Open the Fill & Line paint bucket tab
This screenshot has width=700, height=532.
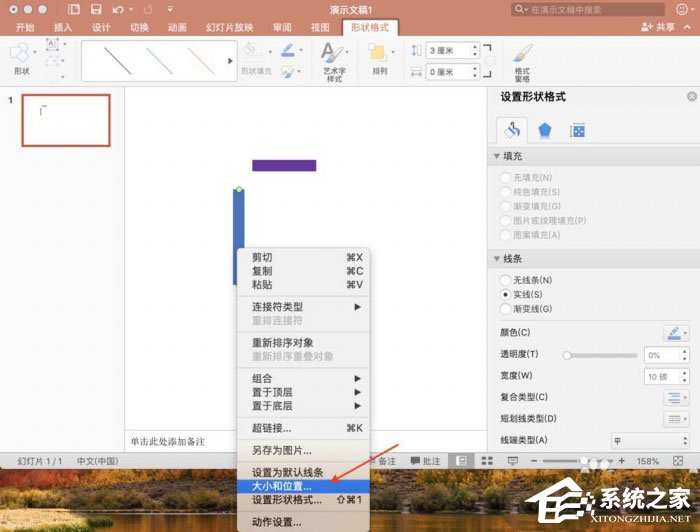512,130
